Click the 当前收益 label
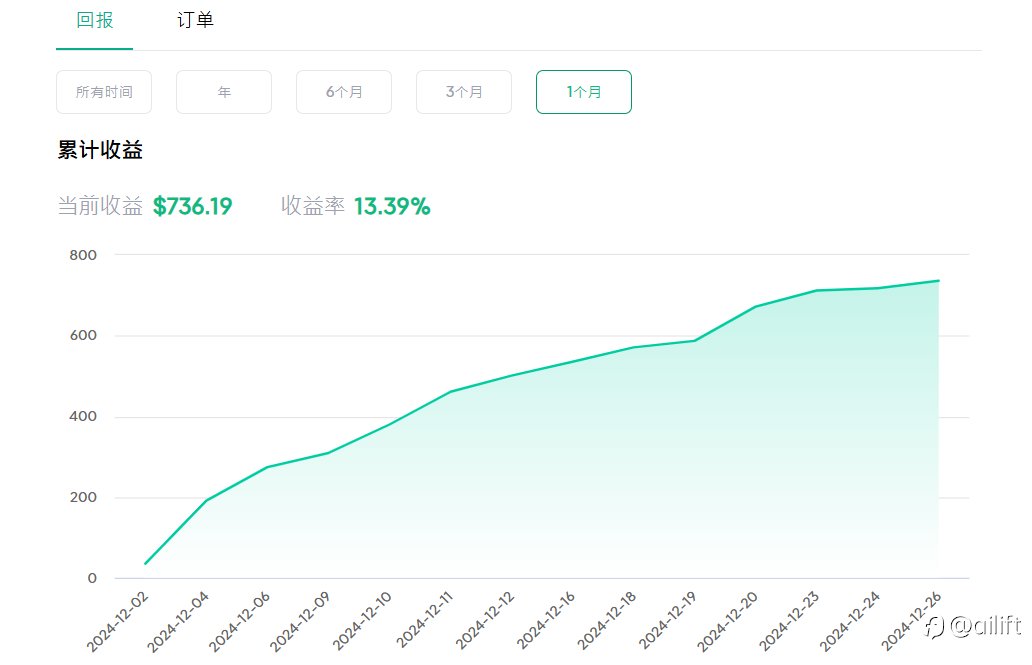Viewport: 1032px width, 665px height. pos(100,207)
